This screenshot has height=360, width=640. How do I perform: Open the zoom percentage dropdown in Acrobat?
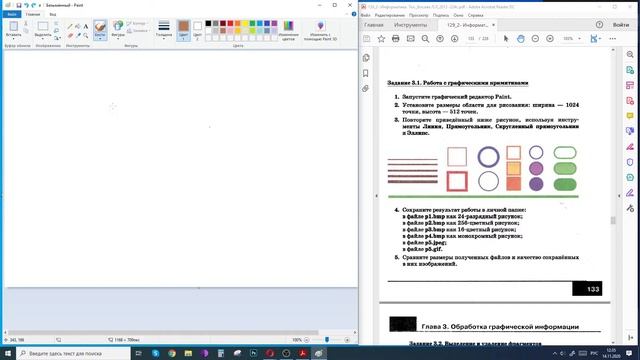(x=579, y=39)
